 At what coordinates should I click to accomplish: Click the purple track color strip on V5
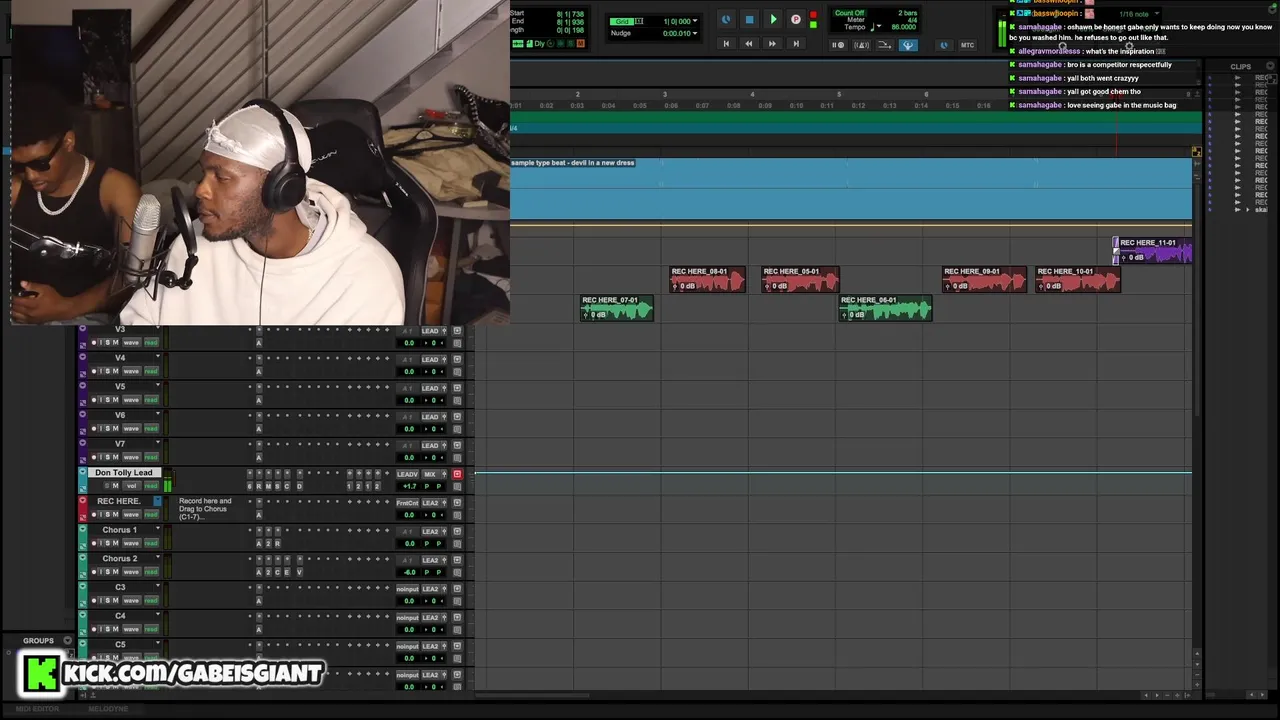(x=83, y=394)
